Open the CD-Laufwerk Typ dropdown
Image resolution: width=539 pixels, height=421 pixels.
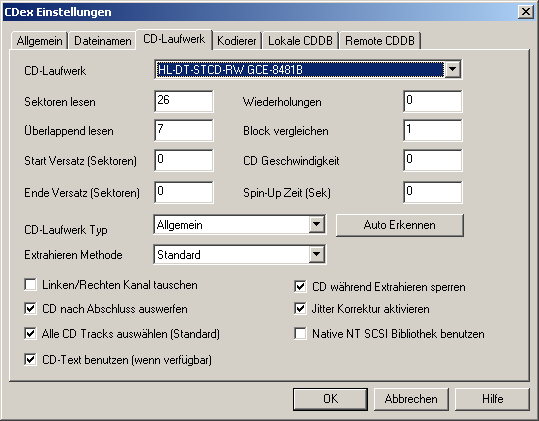(316, 225)
